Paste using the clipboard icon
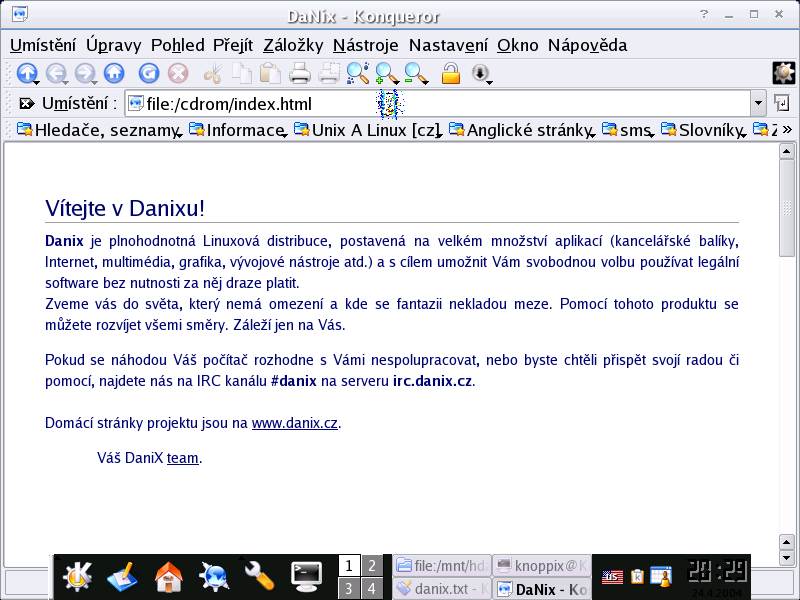800x600 pixels. (270, 73)
